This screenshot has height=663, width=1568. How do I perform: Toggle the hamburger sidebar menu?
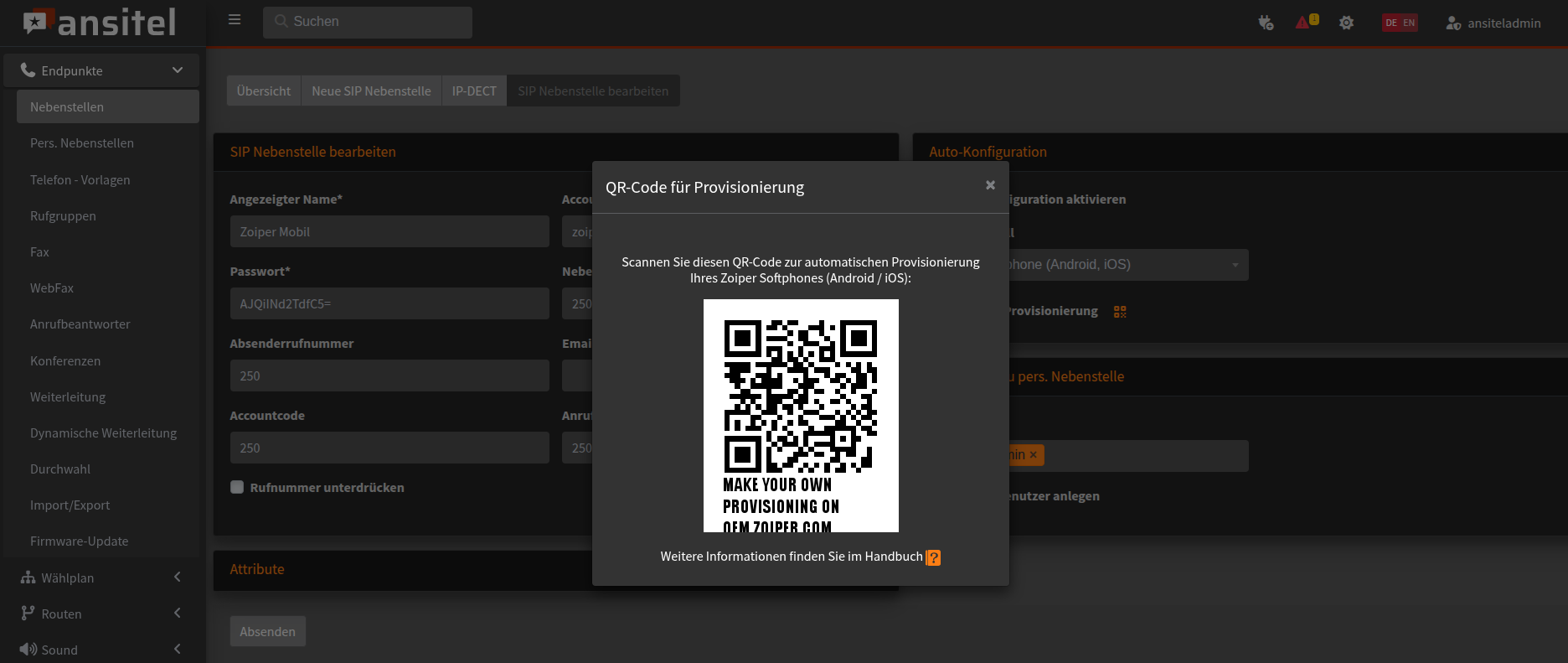235,20
